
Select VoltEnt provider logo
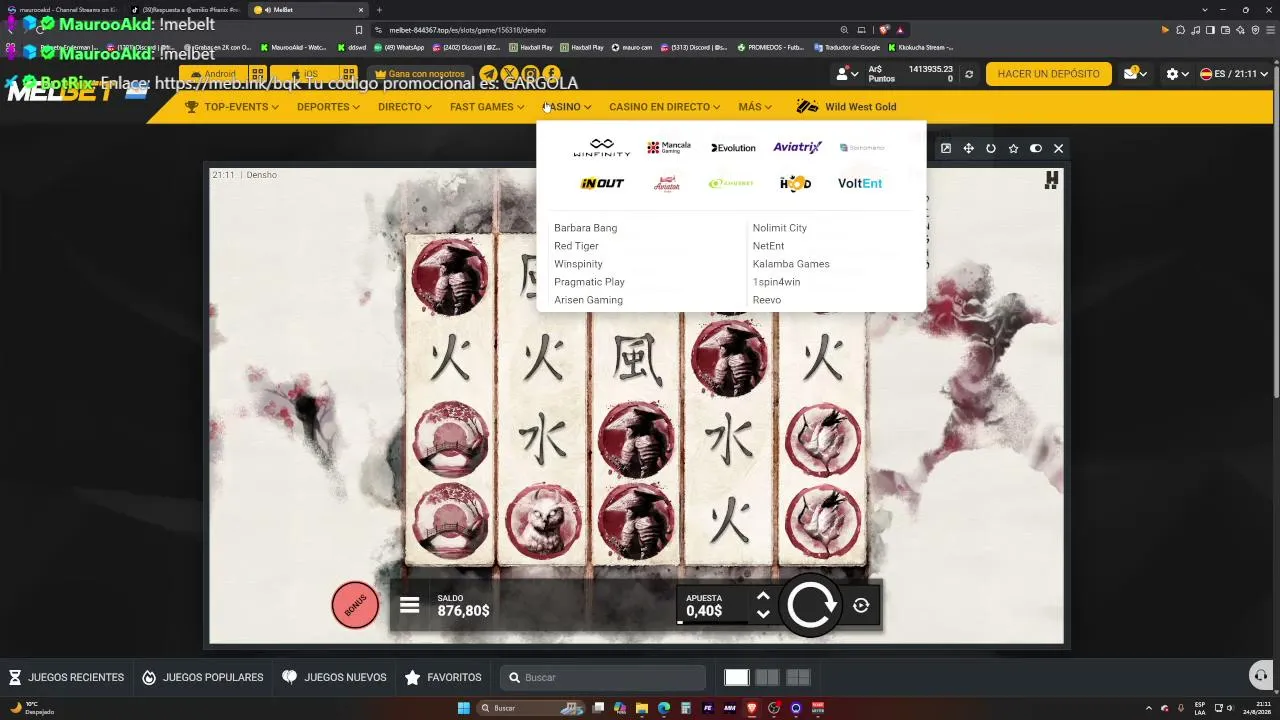pos(860,183)
